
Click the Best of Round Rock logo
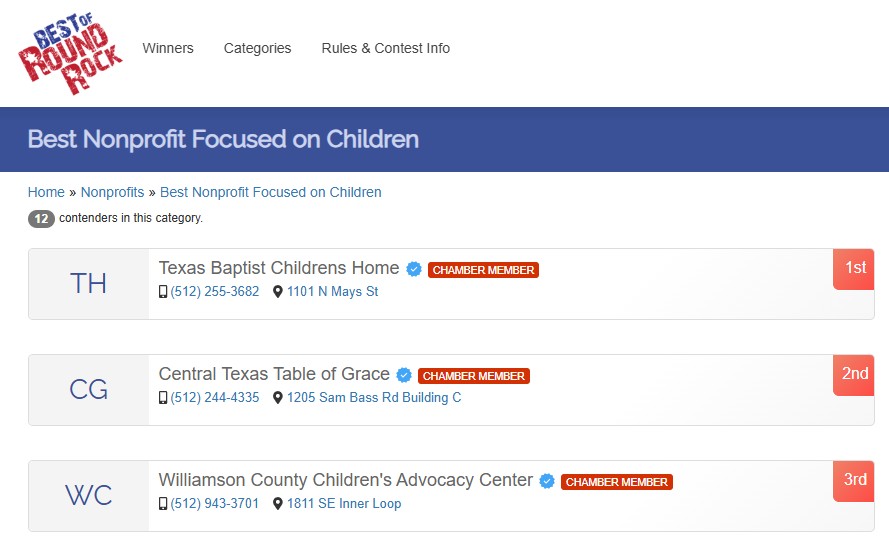[70, 55]
